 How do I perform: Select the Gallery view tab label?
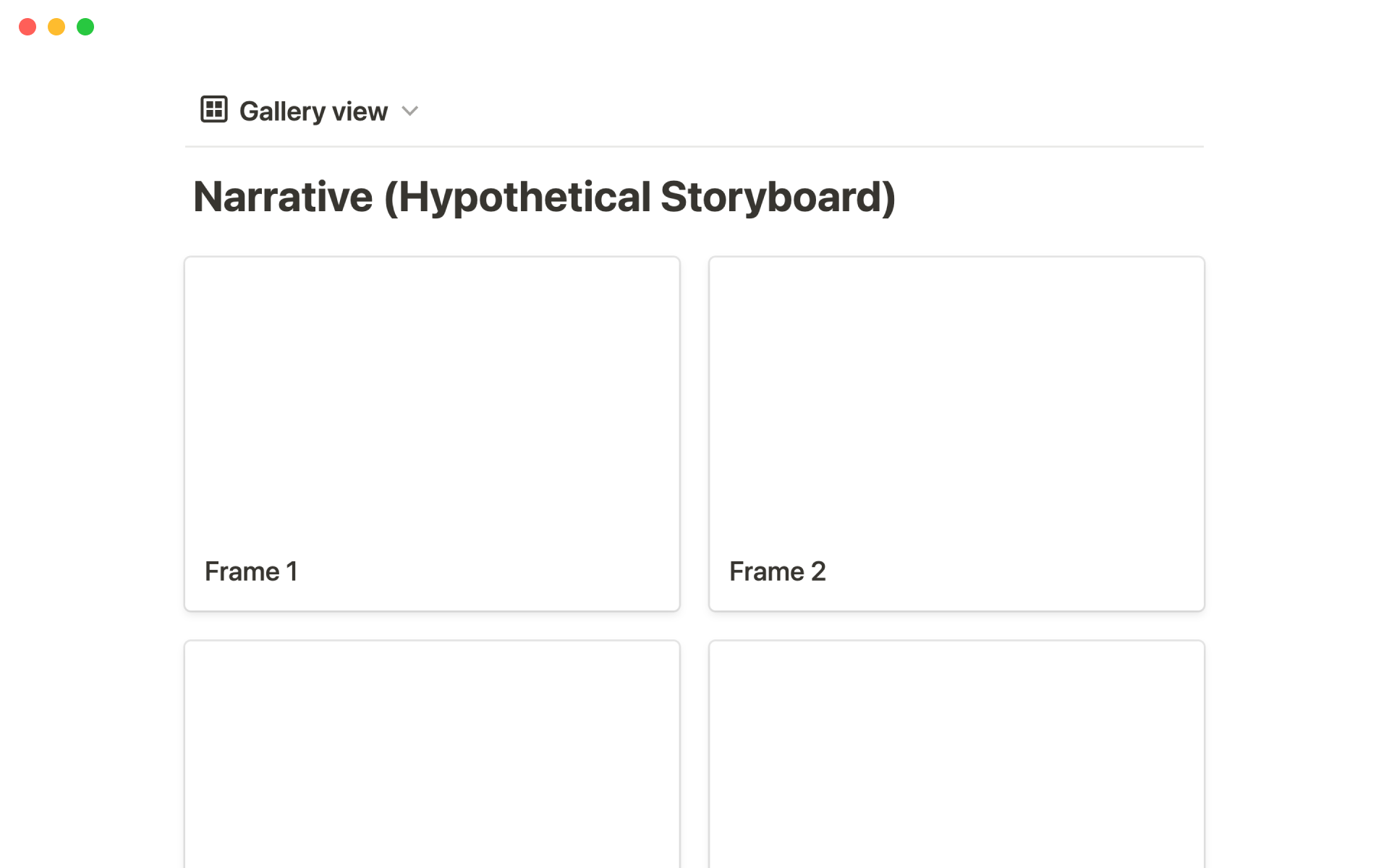point(313,111)
